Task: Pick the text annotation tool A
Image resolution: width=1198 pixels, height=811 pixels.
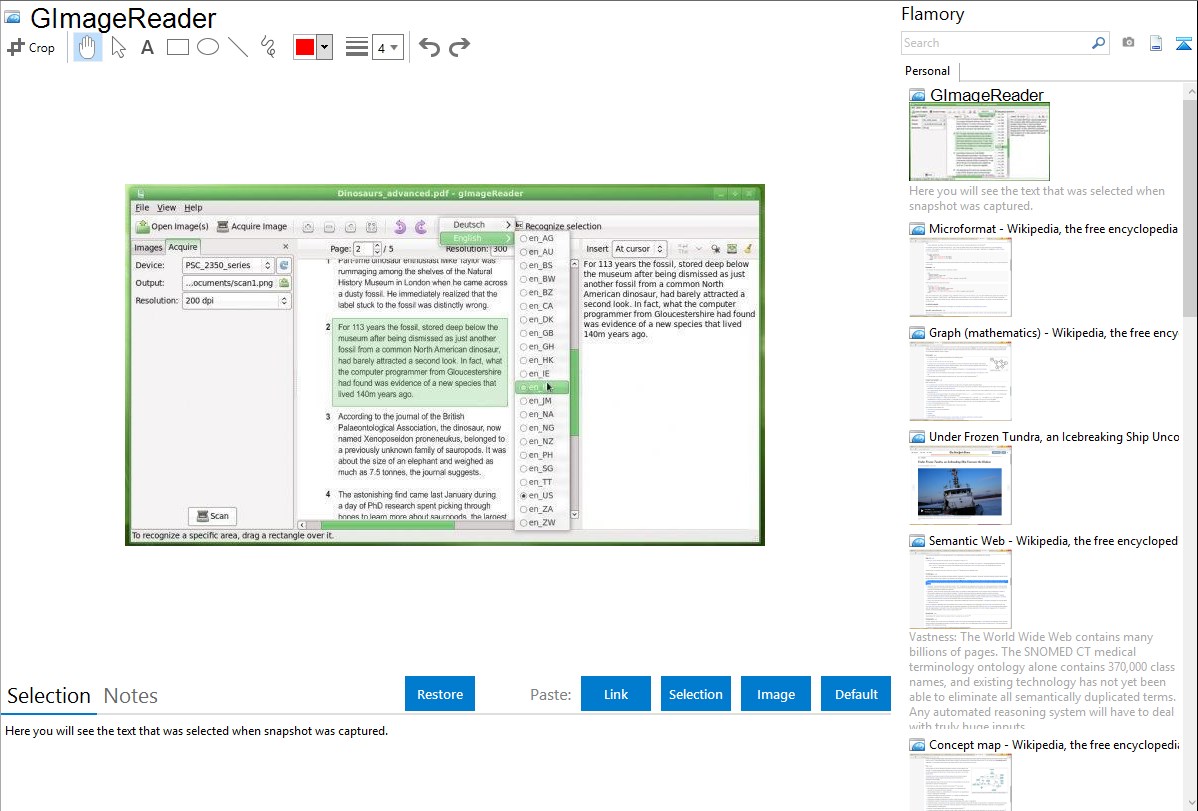Action: click(x=147, y=47)
